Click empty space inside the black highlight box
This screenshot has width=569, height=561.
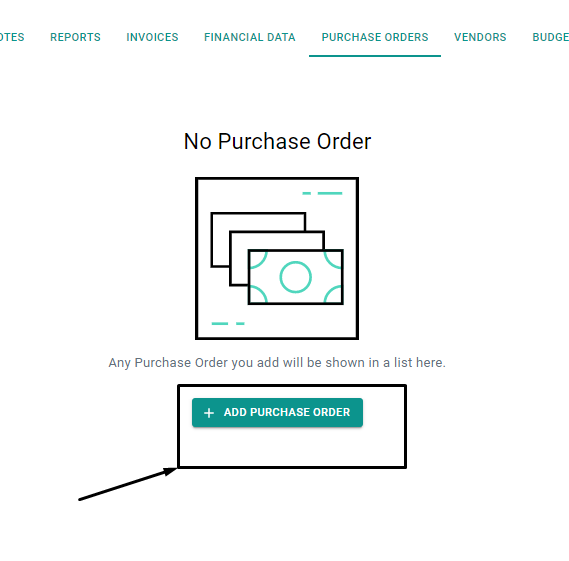click(292, 449)
